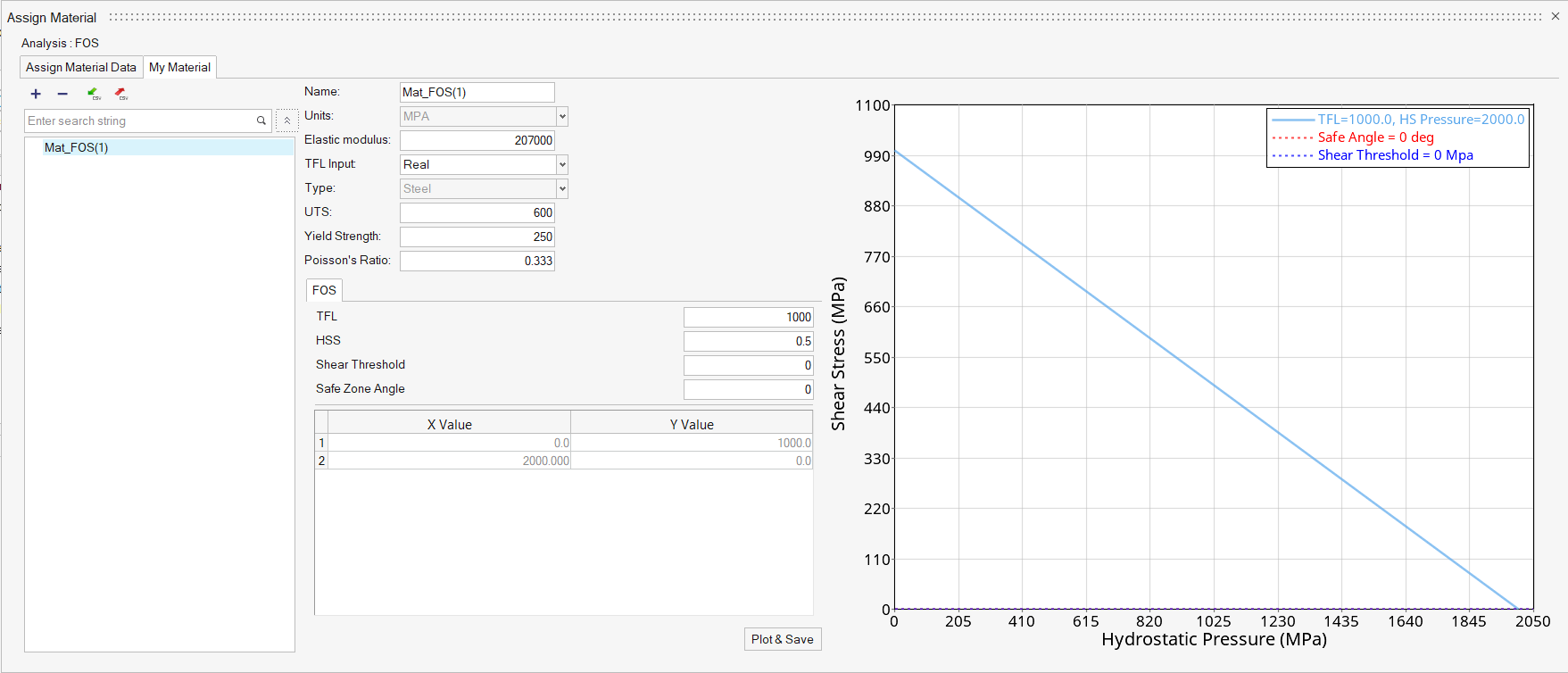
Task: Click the Analysis : FOS label
Action: (60, 43)
